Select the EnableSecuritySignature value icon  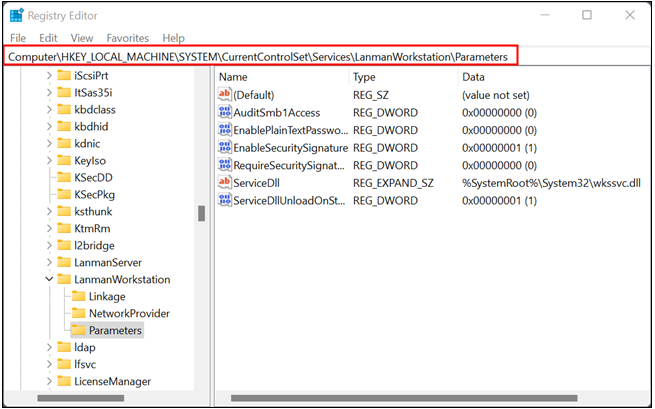click(x=225, y=148)
